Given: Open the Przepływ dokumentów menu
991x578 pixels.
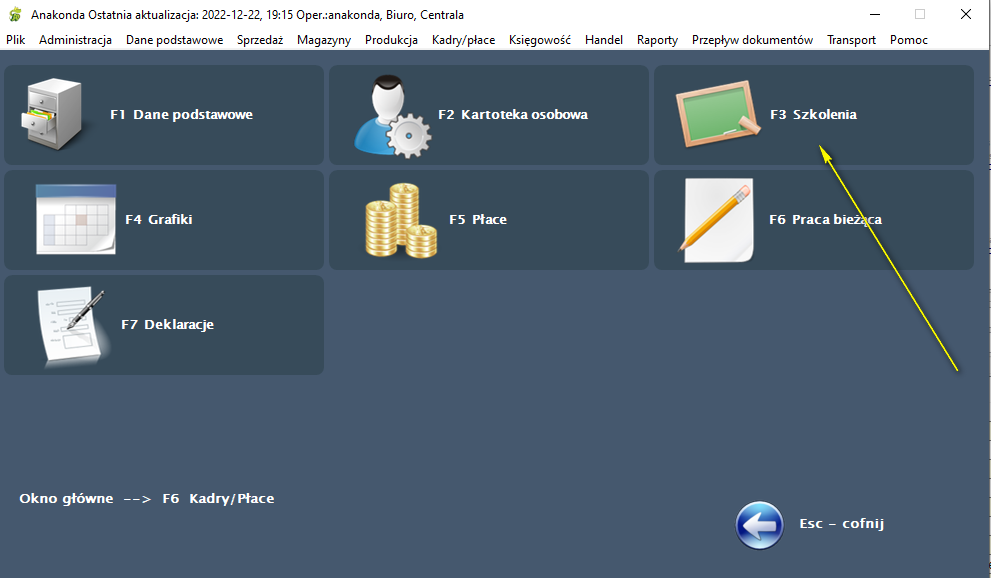Looking at the screenshot, I should tap(752, 40).
